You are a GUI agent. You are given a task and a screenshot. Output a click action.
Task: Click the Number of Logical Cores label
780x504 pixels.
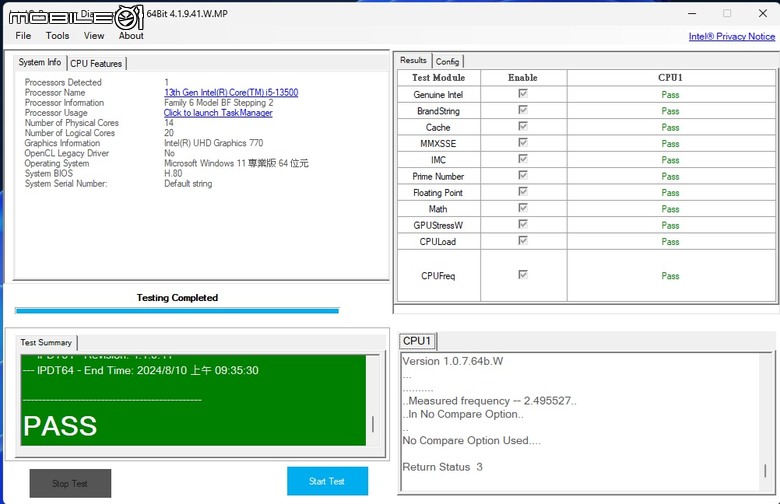pos(70,133)
